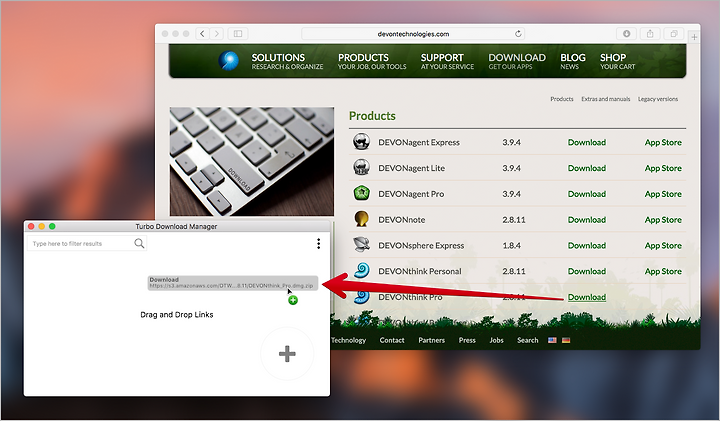Open App Store link for DEVONagent Pro
This screenshot has width=720, height=421.
663,194
